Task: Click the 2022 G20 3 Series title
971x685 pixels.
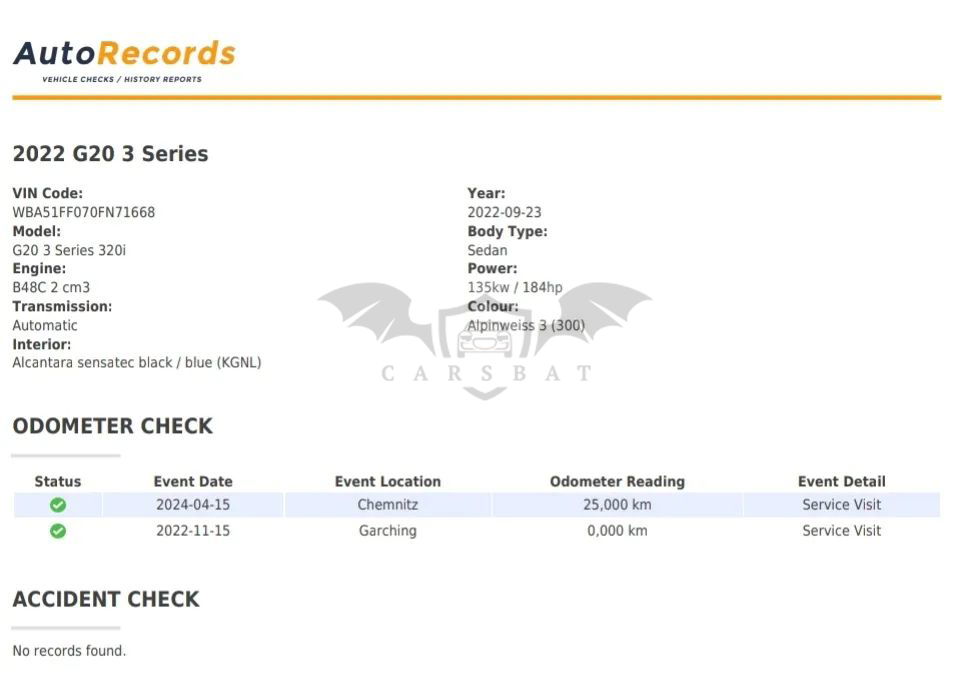Action: (110, 154)
